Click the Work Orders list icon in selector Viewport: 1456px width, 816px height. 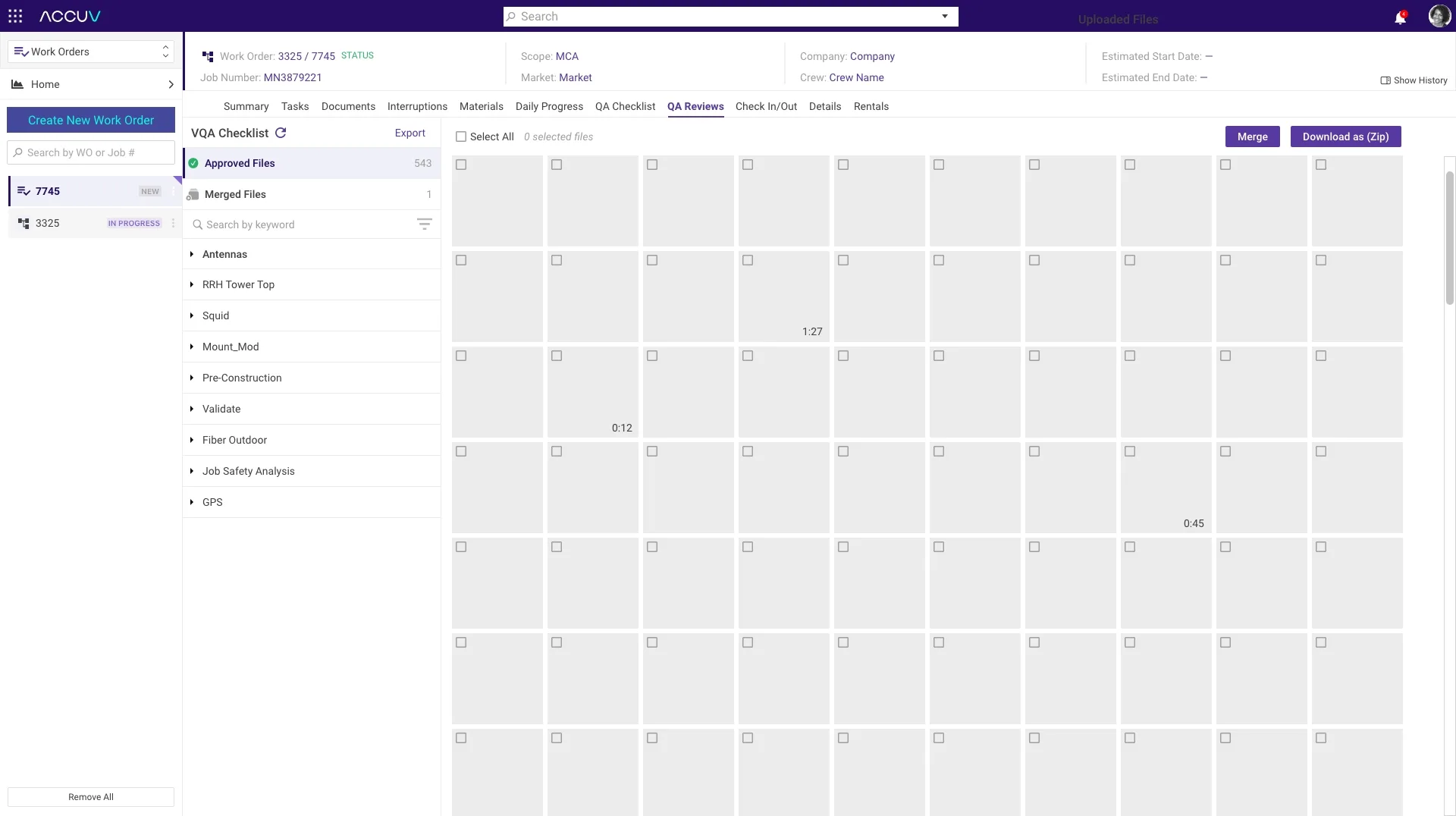[21, 52]
